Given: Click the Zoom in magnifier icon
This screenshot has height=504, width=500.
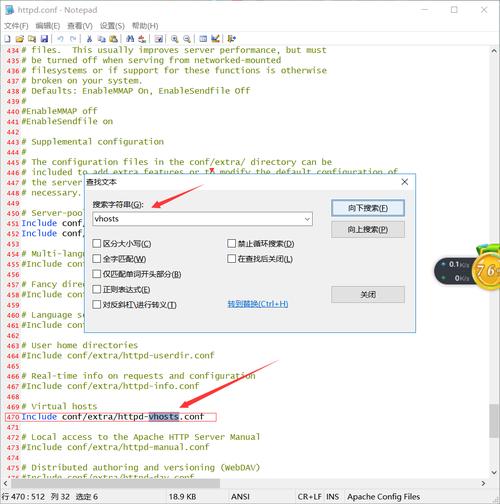Looking at the screenshot, I should [174, 39].
